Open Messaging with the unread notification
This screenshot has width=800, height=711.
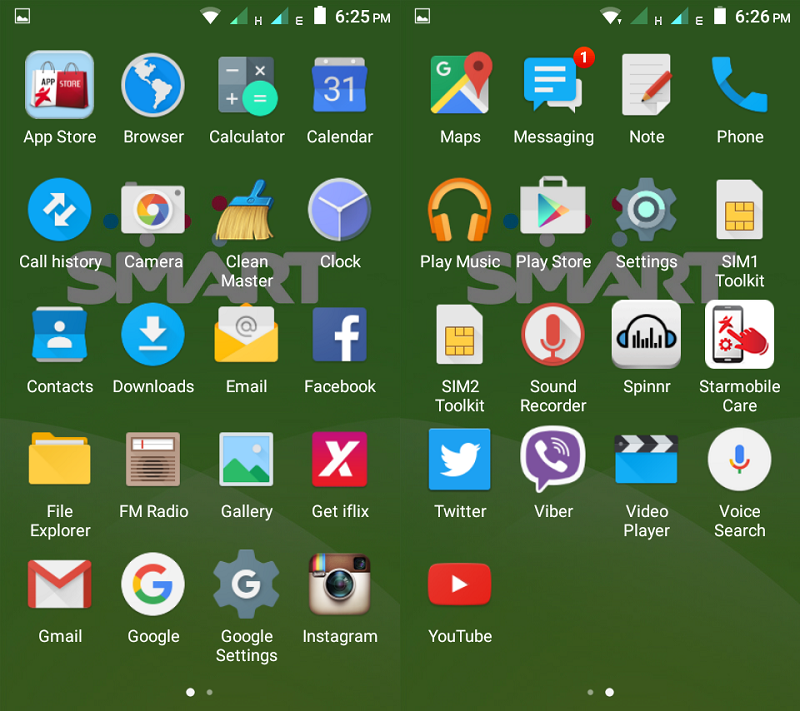click(553, 85)
